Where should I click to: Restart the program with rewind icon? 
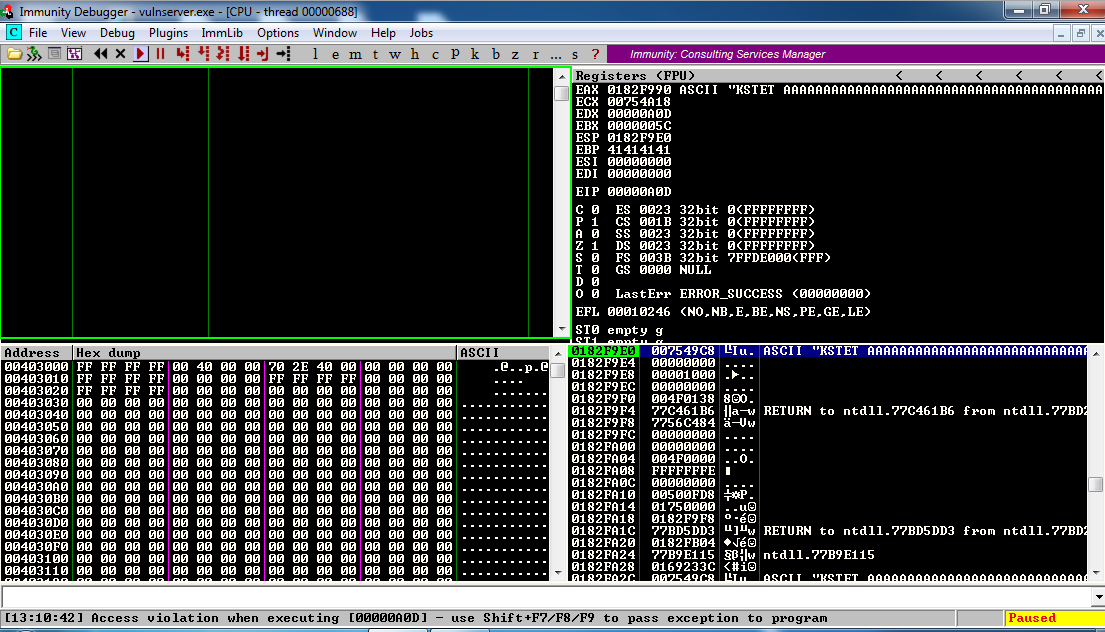click(x=101, y=54)
